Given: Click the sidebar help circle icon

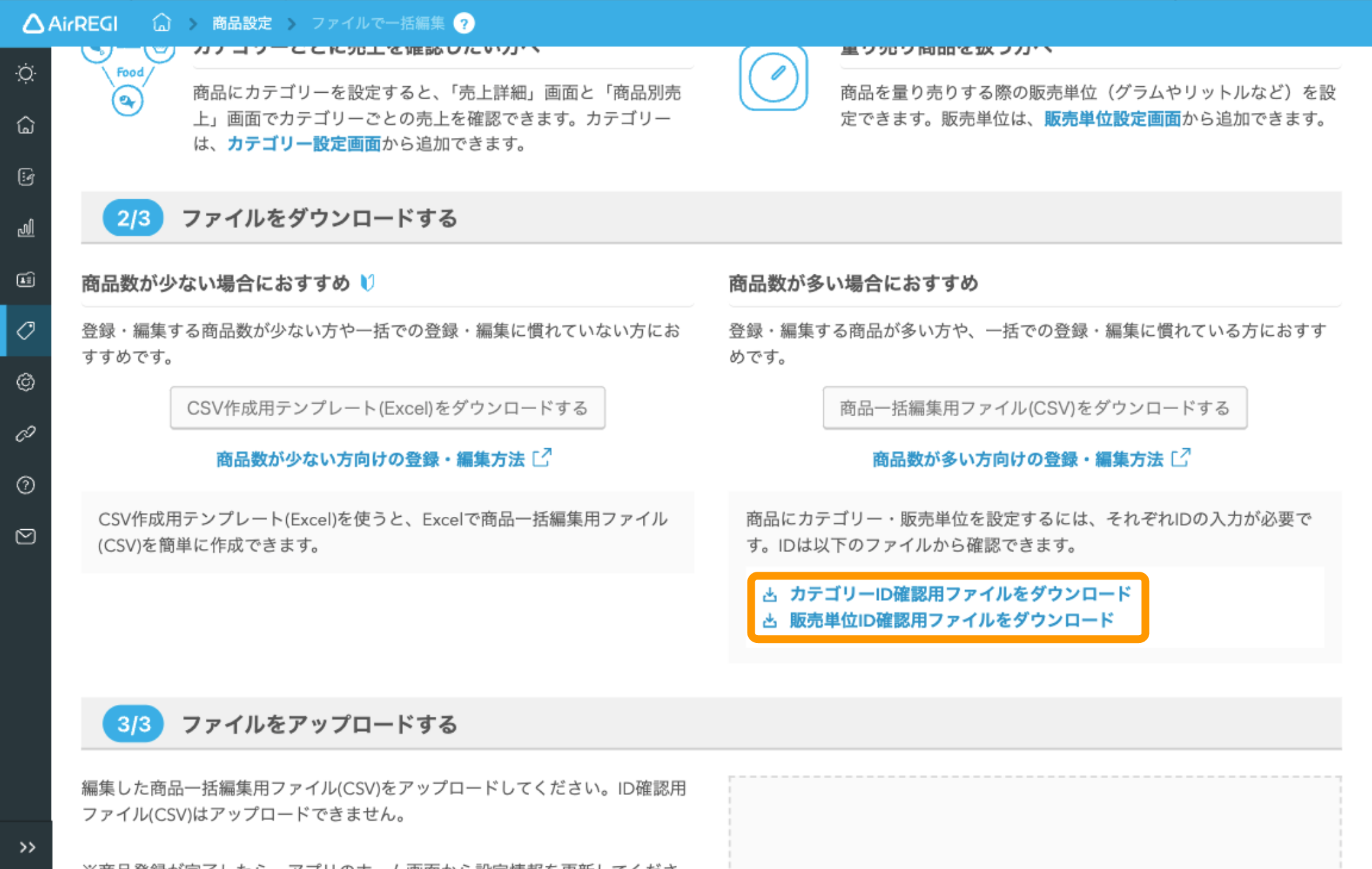Looking at the screenshot, I should (25, 485).
